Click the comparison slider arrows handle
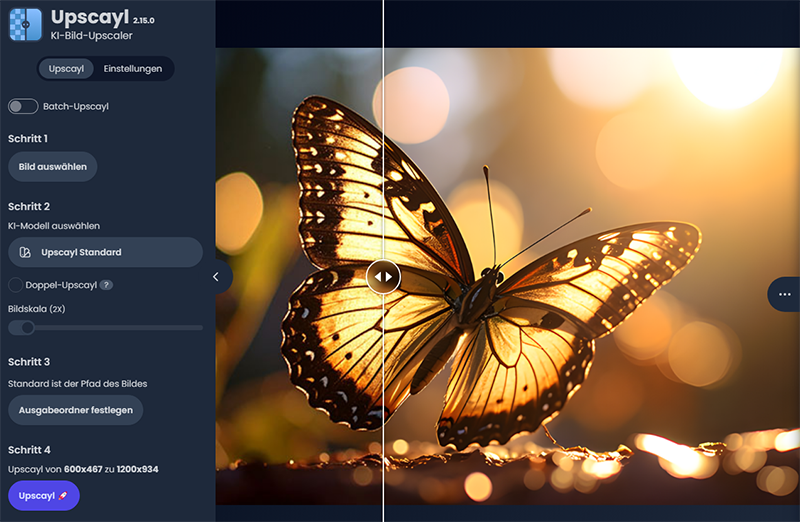The height and width of the screenshot is (522, 800). click(383, 277)
